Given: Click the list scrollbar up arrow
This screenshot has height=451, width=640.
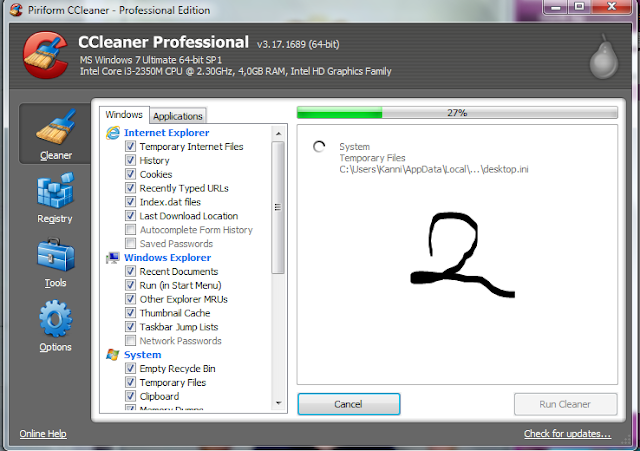Looking at the screenshot, I should point(278,133).
